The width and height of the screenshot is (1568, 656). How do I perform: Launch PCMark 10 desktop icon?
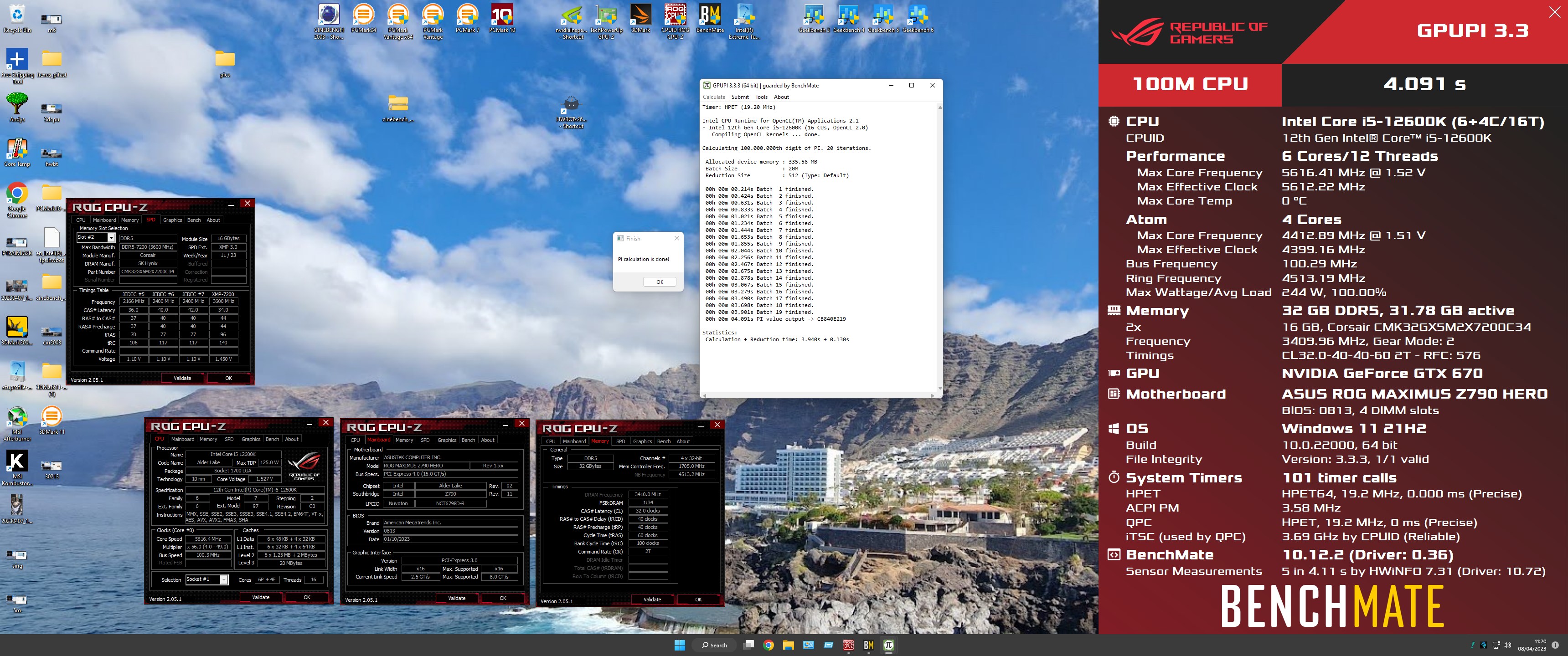click(502, 18)
